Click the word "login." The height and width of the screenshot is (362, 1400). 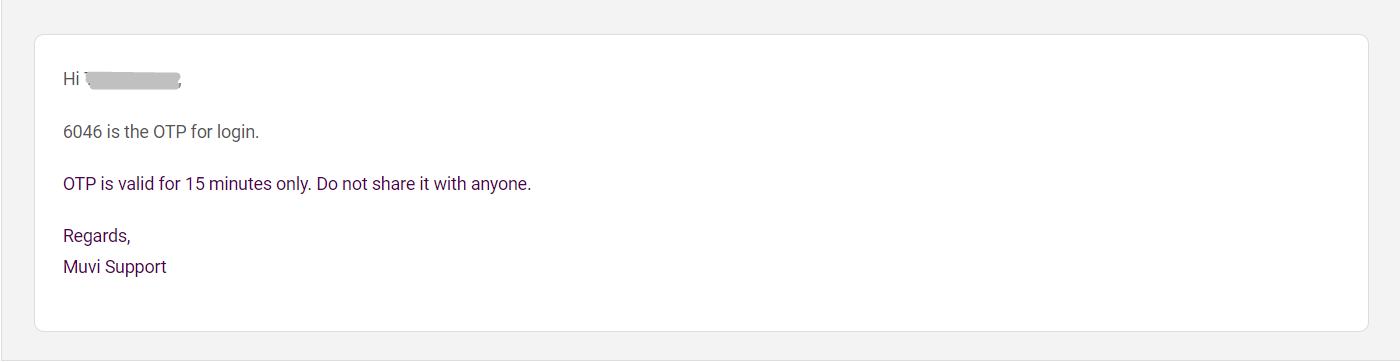point(236,132)
